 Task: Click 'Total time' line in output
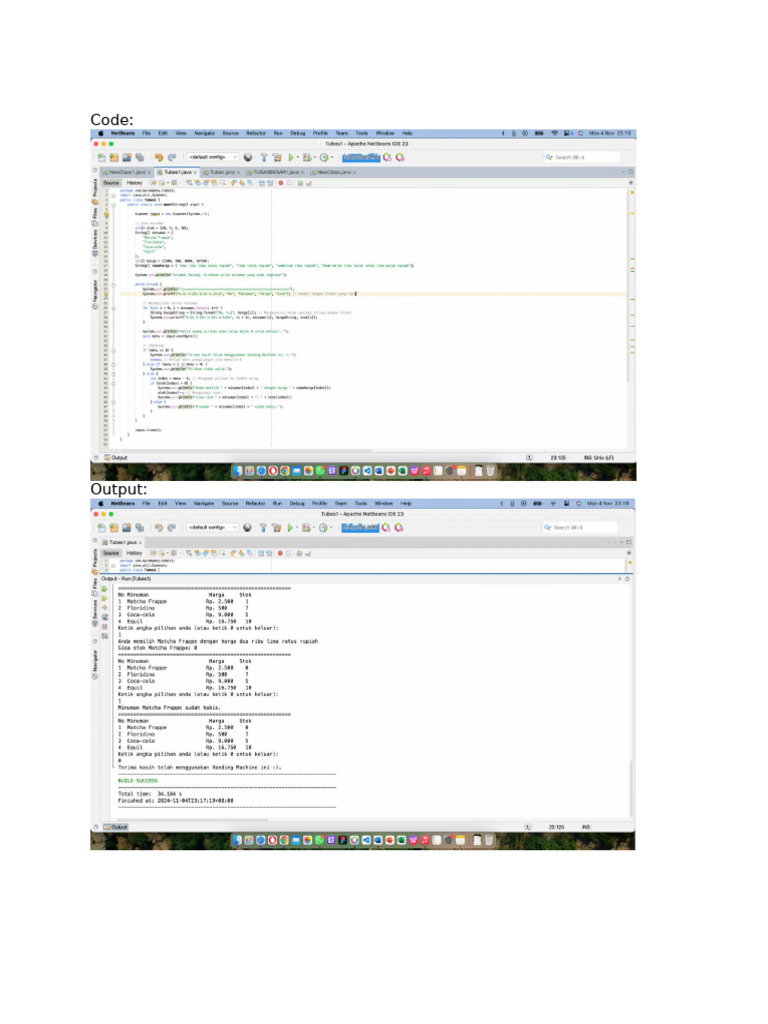tap(150, 794)
